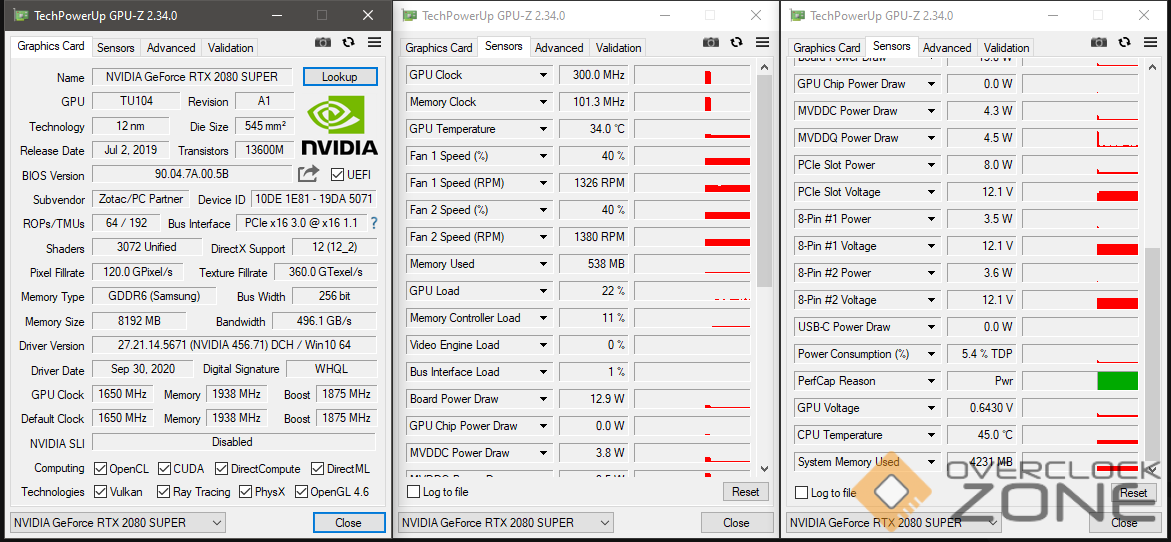The width and height of the screenshot is (1171, 542).
Task: Click the 8-Pin #1 Voltage sensor graph
Action: pos(1080,246)
